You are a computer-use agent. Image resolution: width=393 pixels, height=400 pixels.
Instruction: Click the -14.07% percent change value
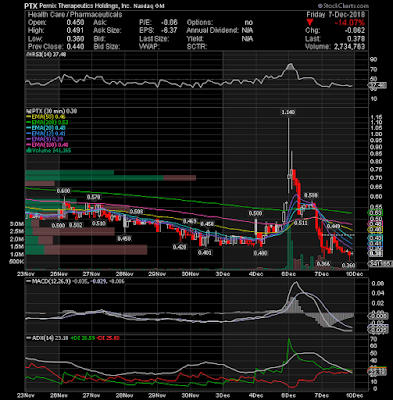click(x=350, y=23)
